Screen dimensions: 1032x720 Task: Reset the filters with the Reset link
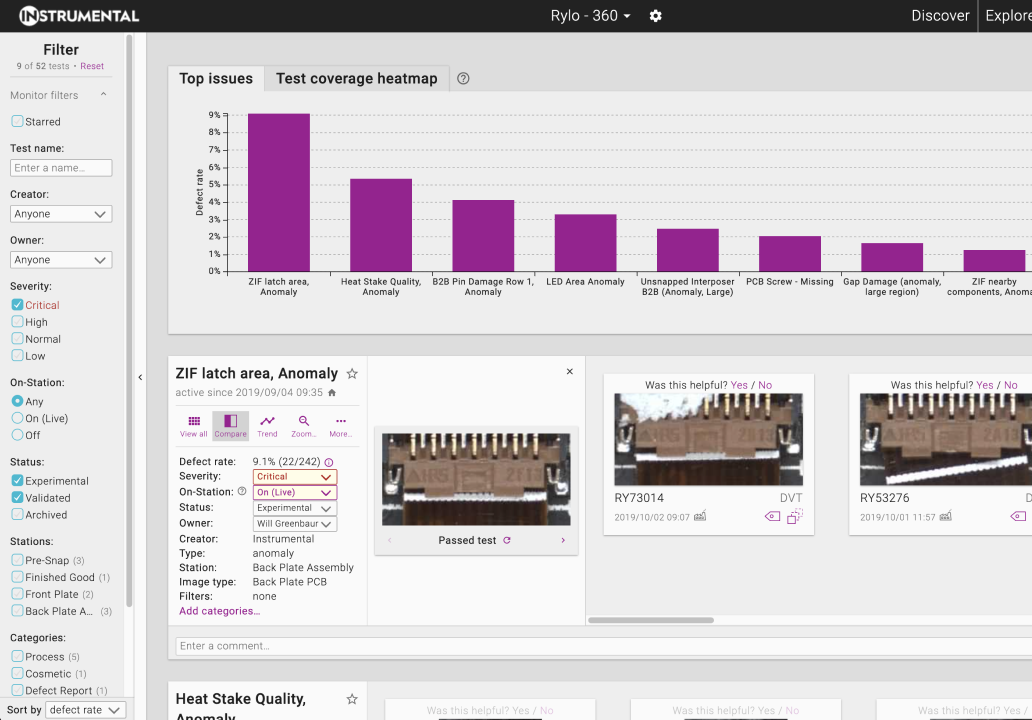[92, 66]
